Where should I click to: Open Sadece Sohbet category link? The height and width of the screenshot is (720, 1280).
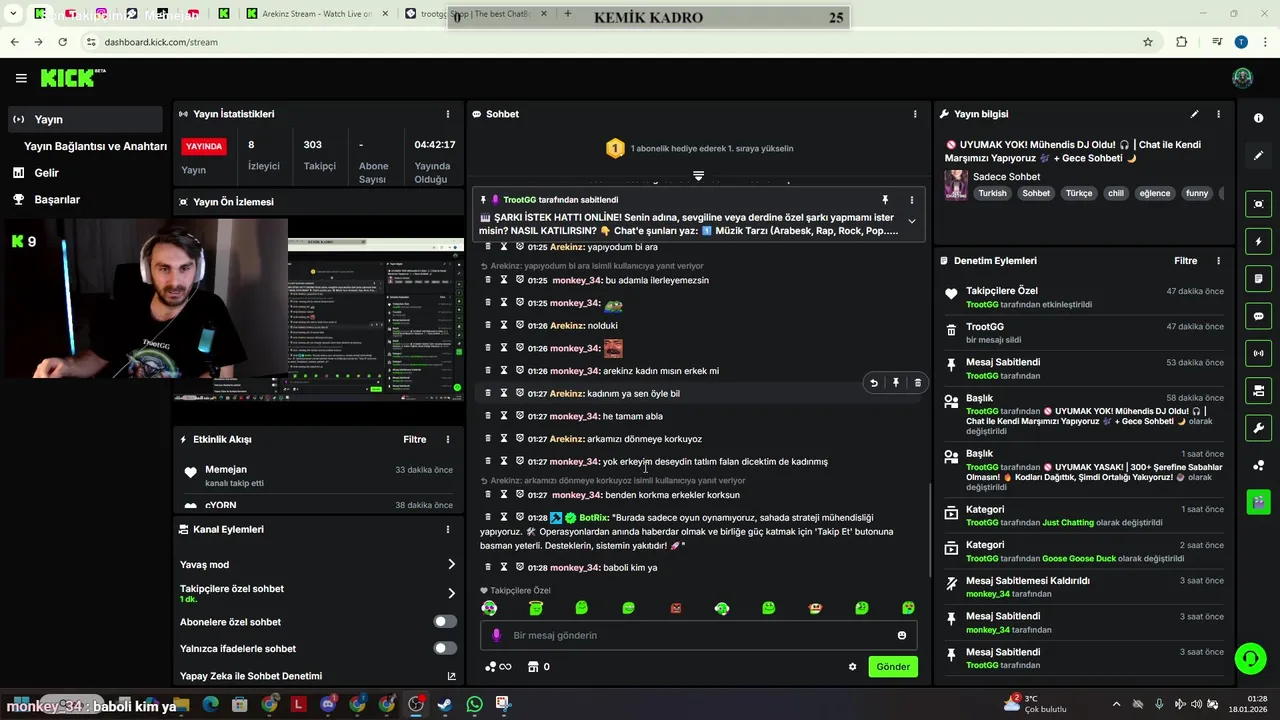(x=1006, y=177)
